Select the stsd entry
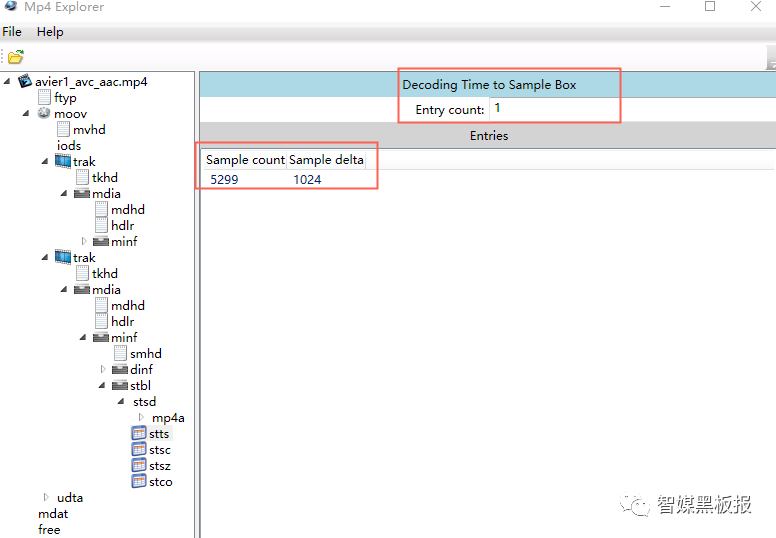The width and height of the screenshot is (776, 538). (x=145, y=401)
